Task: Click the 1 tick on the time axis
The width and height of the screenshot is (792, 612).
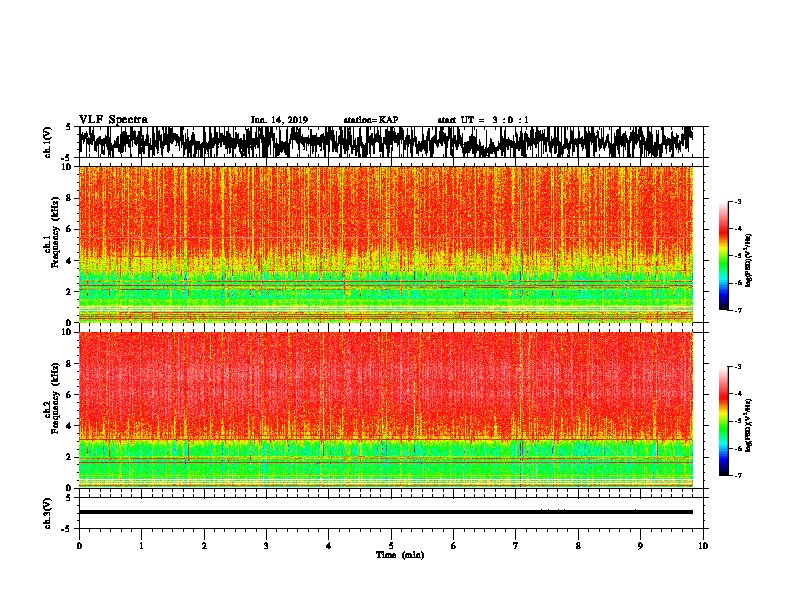Action: 141,546
